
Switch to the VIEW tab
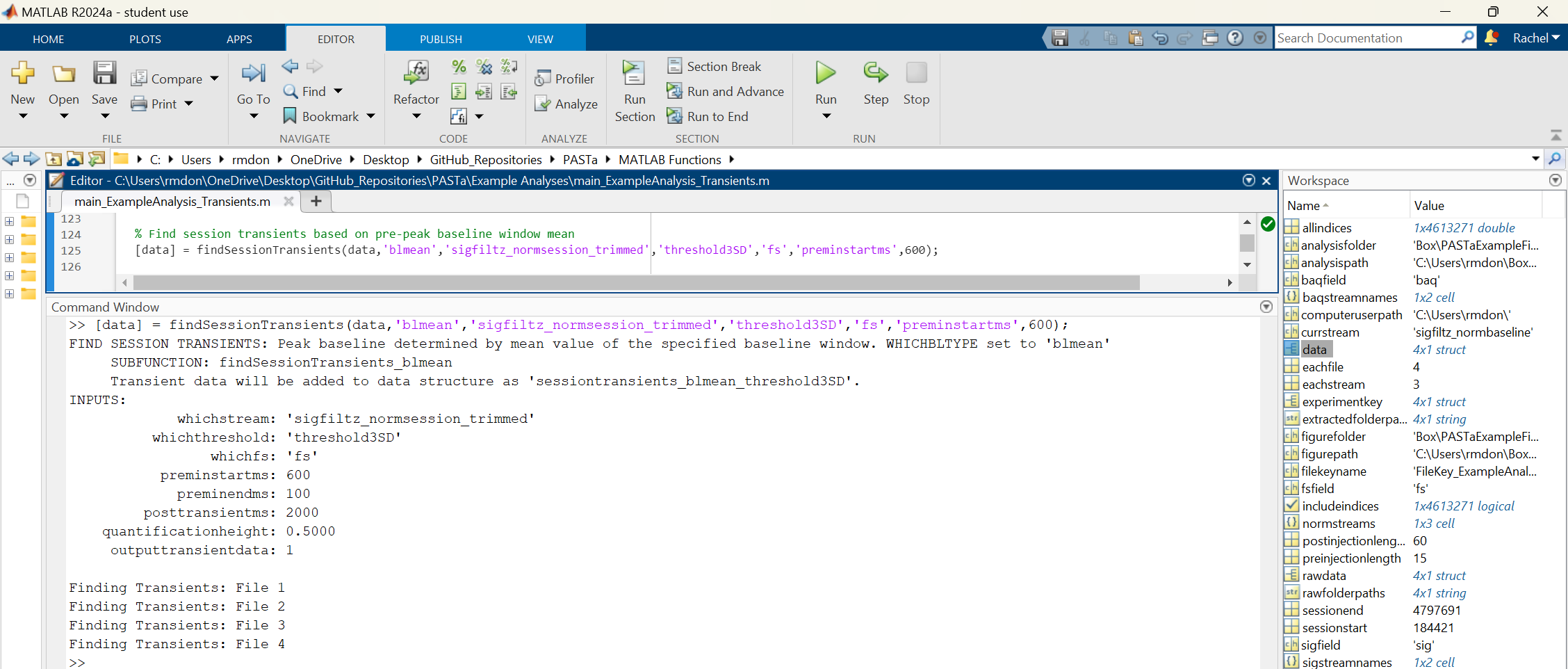point(540,39)
